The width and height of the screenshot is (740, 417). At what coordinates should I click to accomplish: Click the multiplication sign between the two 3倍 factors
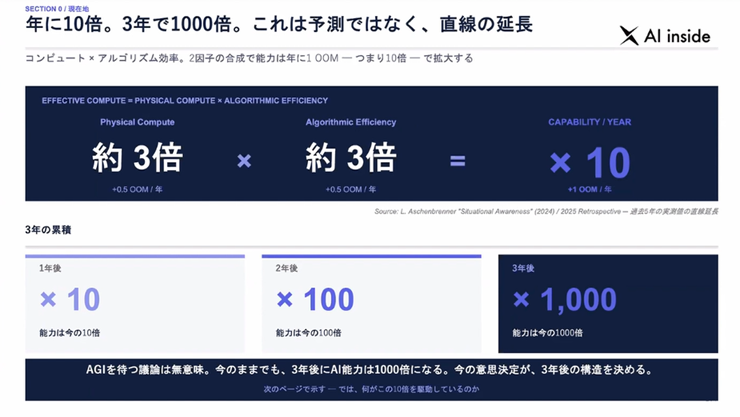[244, 161]
